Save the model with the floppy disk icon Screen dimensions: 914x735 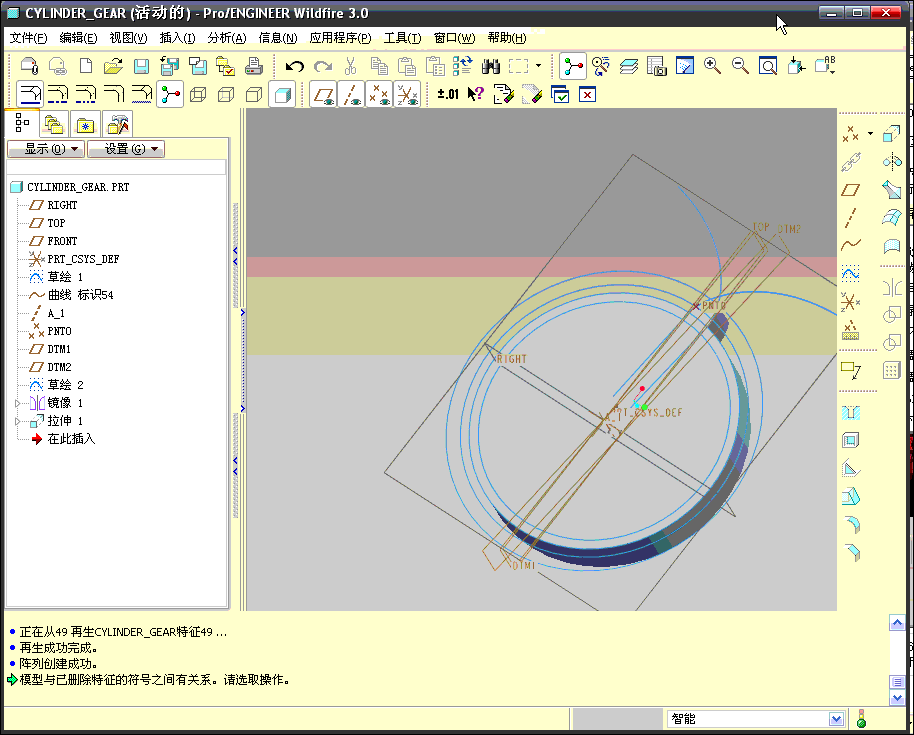pos(141,66)
